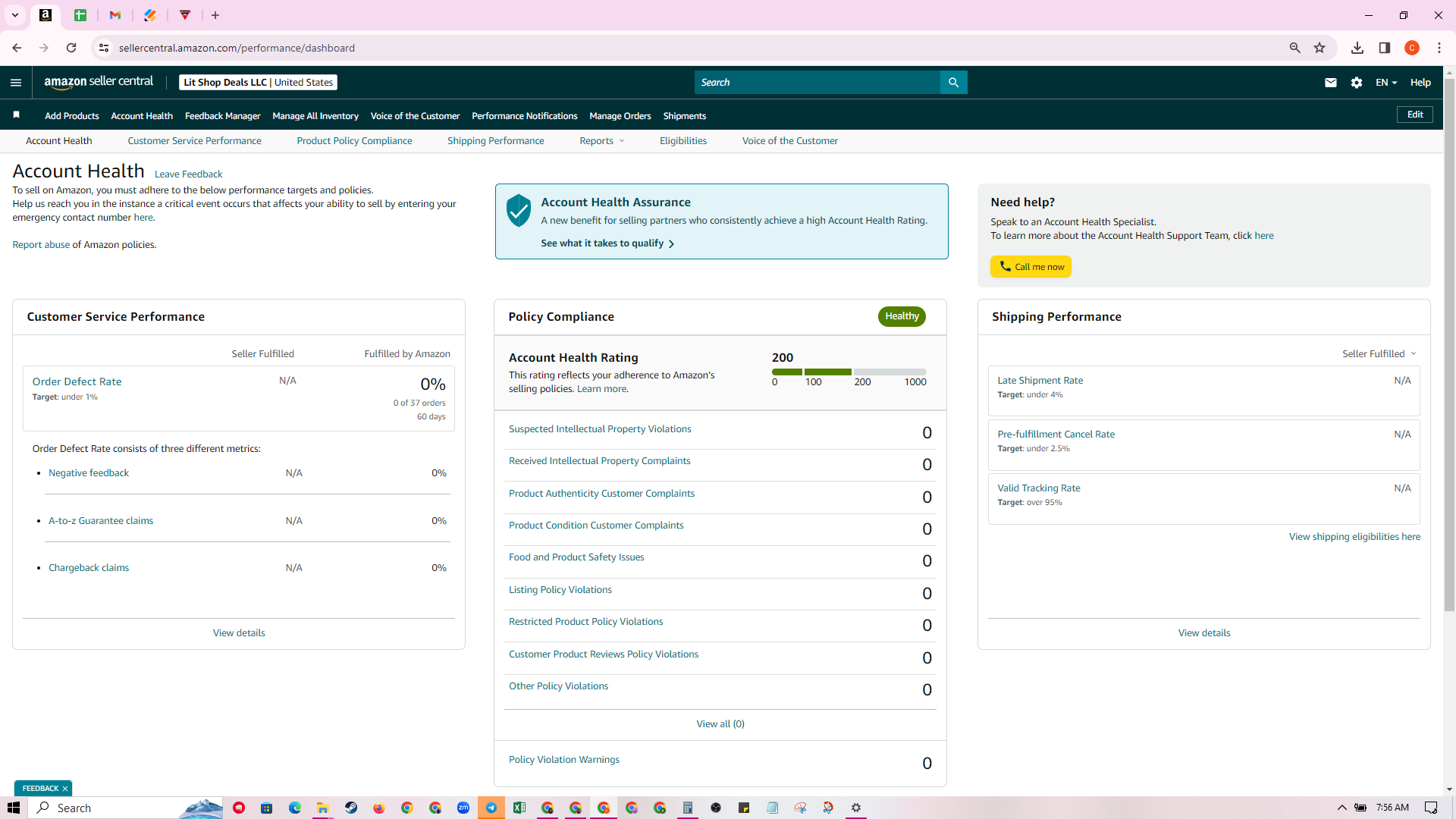Open the Chrome profile avatar
Screen dimensions: 1456x819
pyautogui.click(x=1412, y=48)
